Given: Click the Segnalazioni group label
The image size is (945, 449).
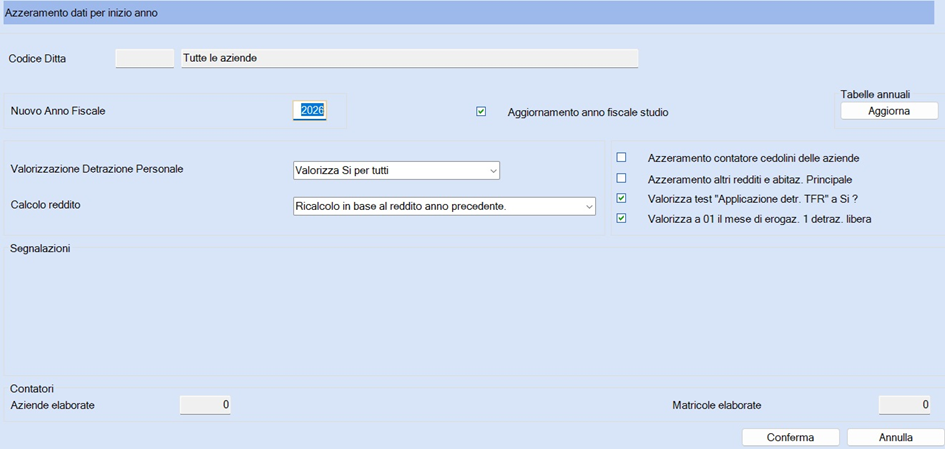Looking at the screenshot, I should click(40, 248).
